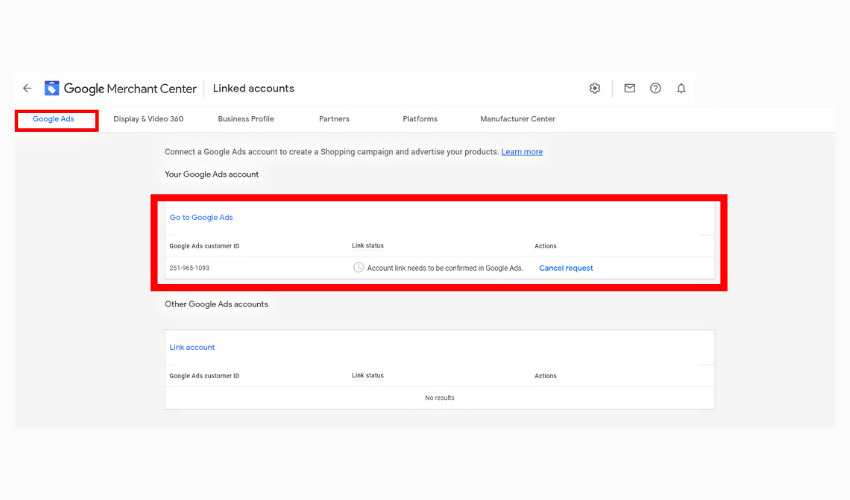The image size is (850, 500).
Task: Open the Google Merchant Center logo
Action: [x=51, y=88]
